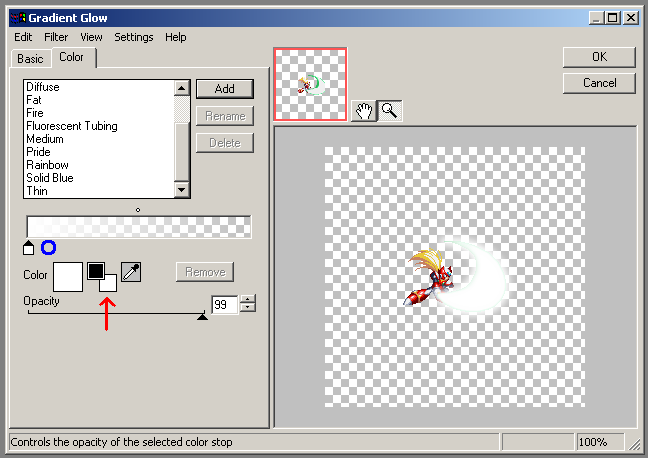Viewport: 648px width, 458px height.
Task: Click the black foreground color square
Action: click(95, 271)
